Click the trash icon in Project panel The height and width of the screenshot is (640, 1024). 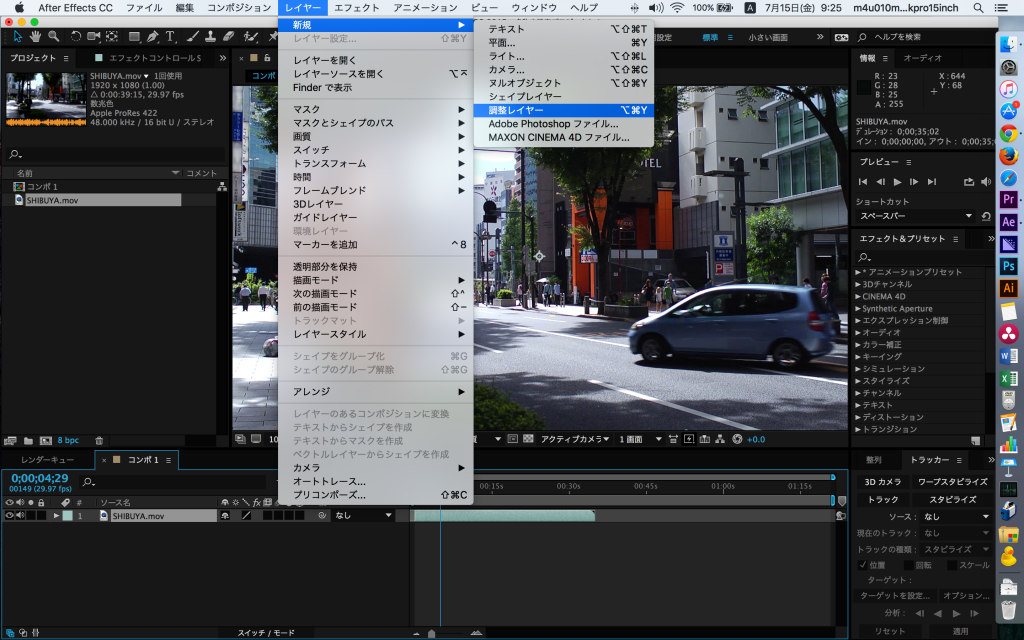(100, 440)
